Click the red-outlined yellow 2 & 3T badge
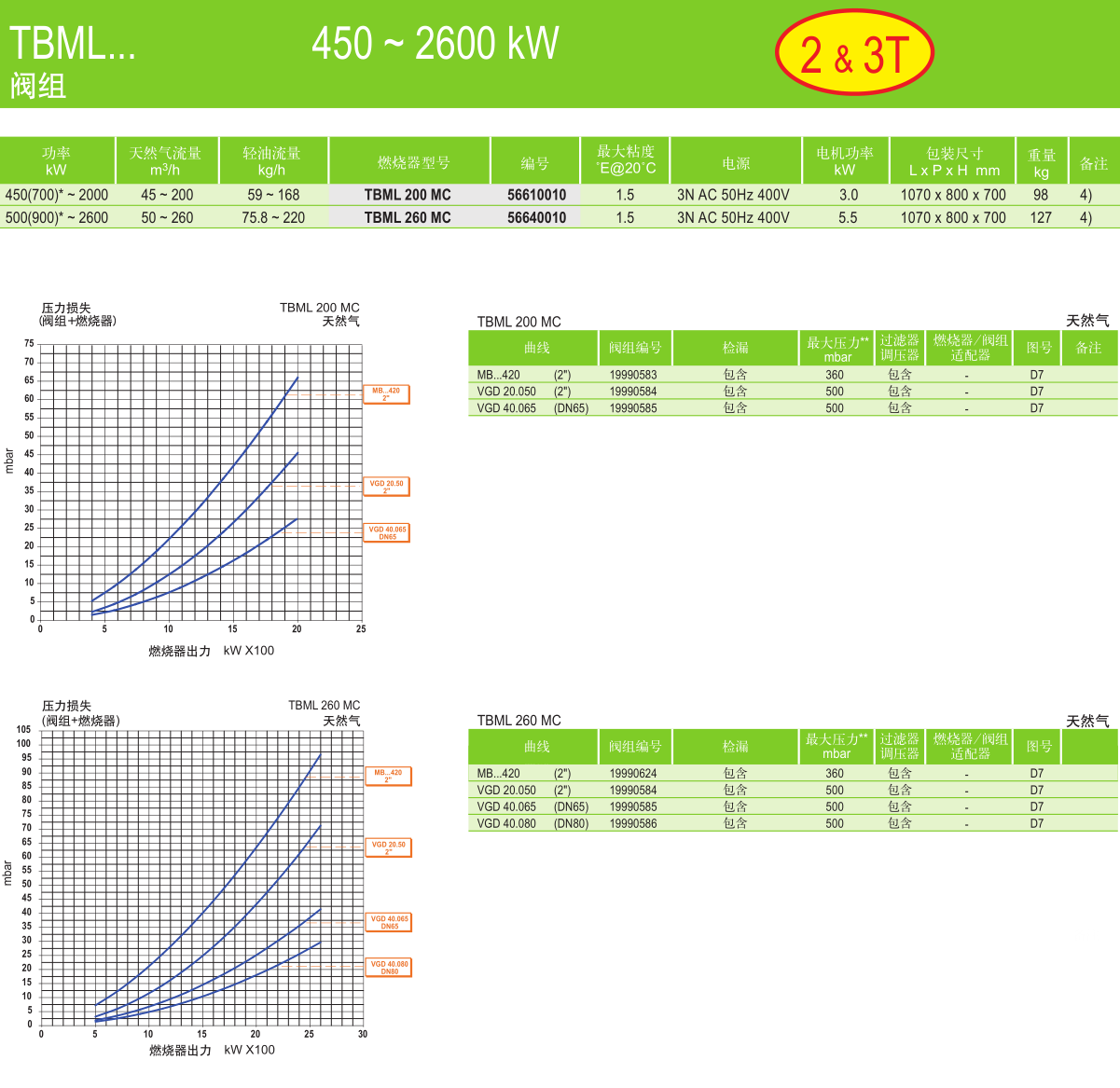Viewport: 1120px width, 1088px height. click(854, 54)
